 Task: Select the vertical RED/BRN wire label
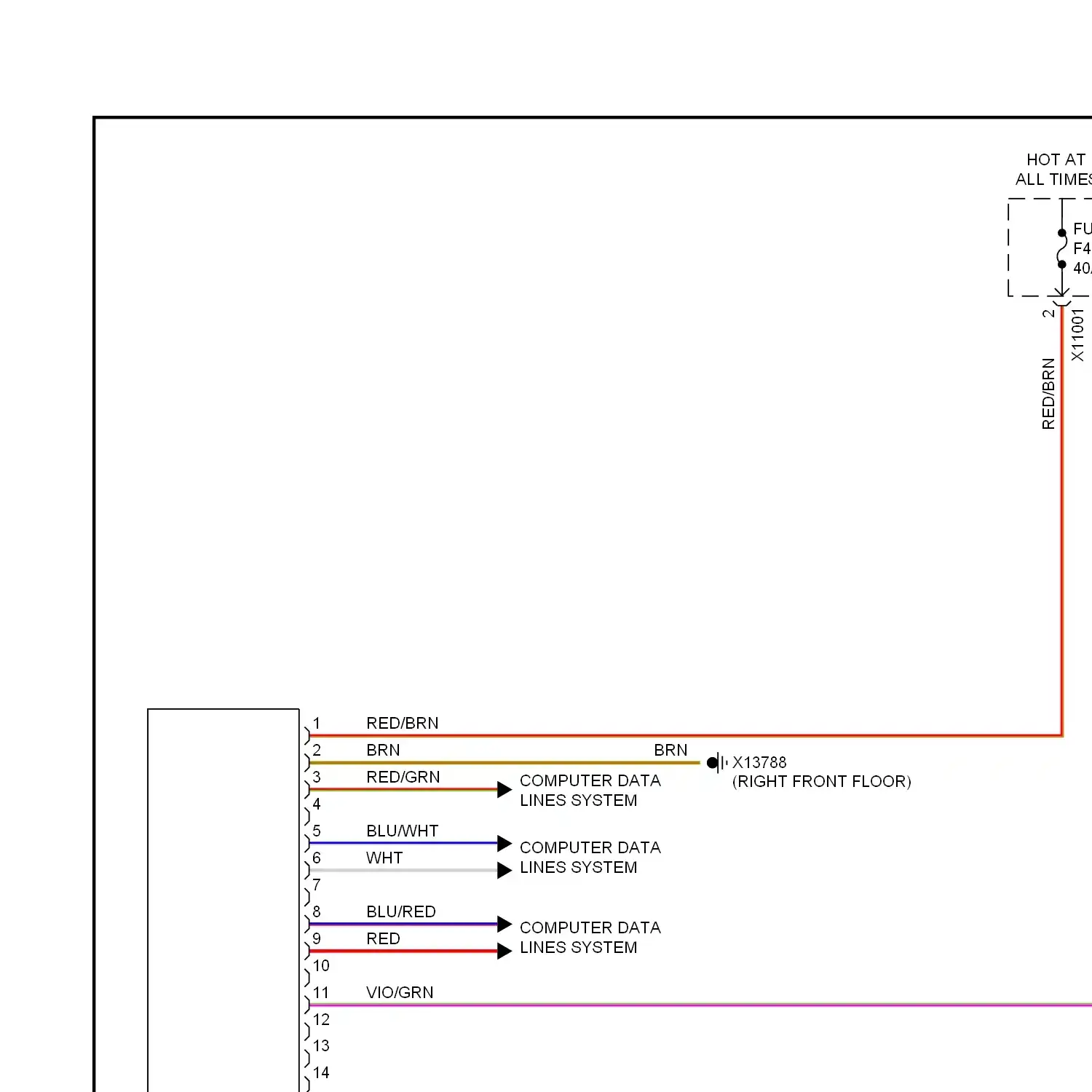1048,394
